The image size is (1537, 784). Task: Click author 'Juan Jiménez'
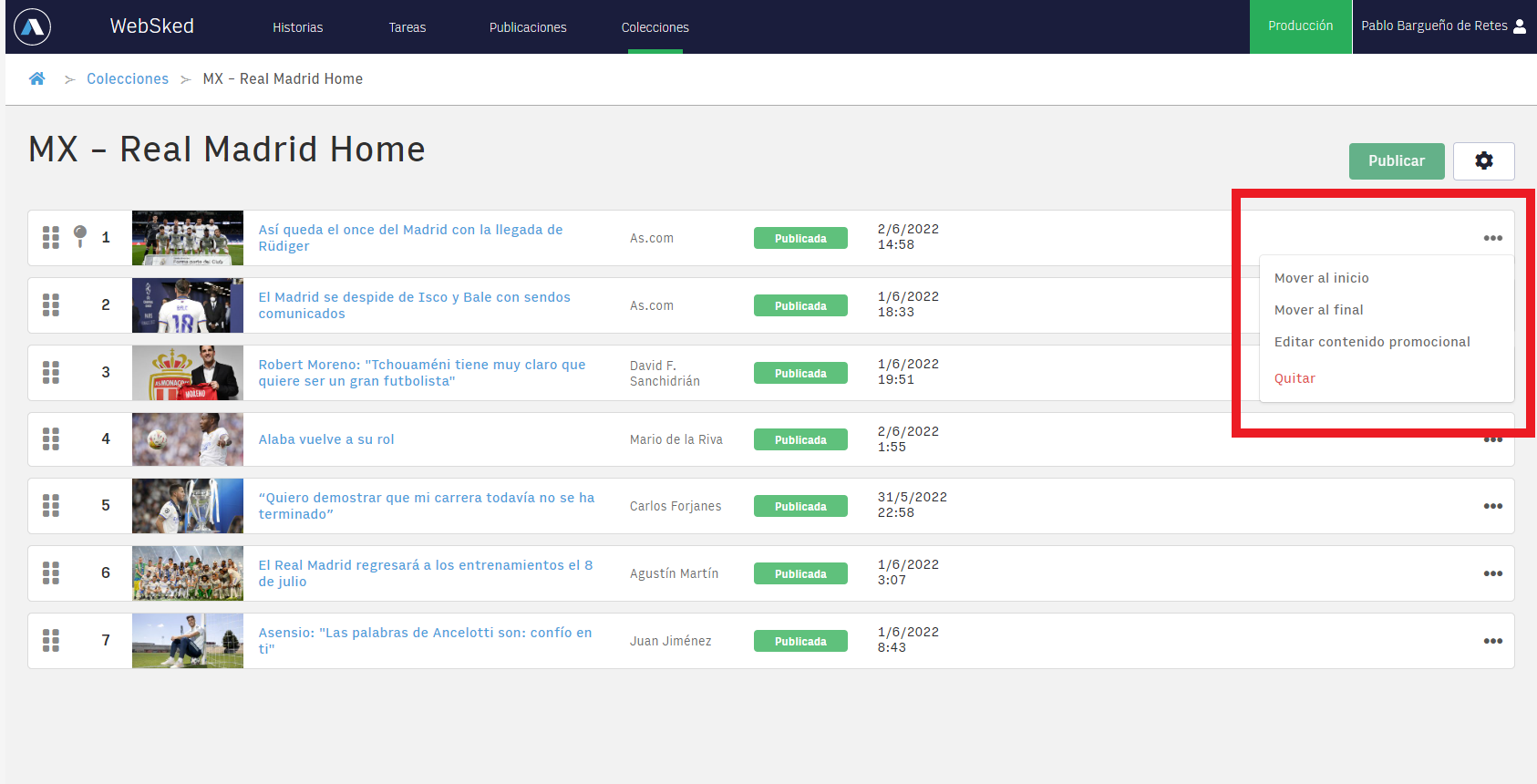(670, 641)
